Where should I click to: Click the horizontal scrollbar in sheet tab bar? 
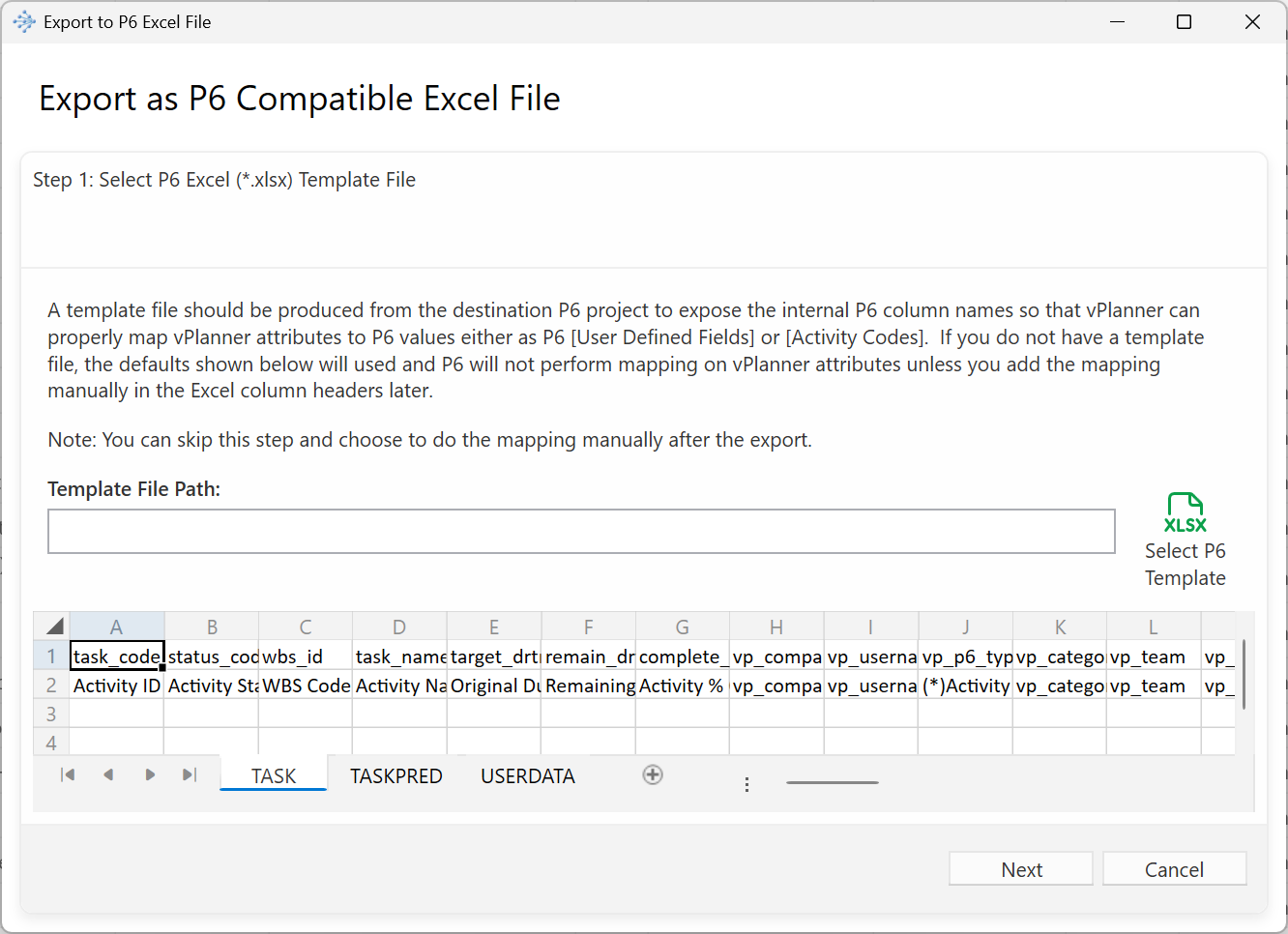click(x=832, y=782)
